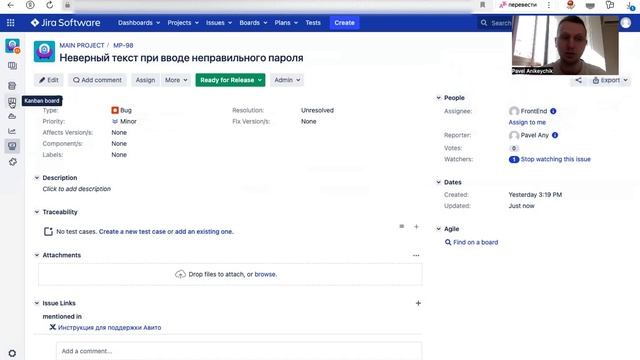Image resolution: width=640 pixels, height=360 pixels.
Task: Collapse the Agile section
Action: tap(438, 229)
